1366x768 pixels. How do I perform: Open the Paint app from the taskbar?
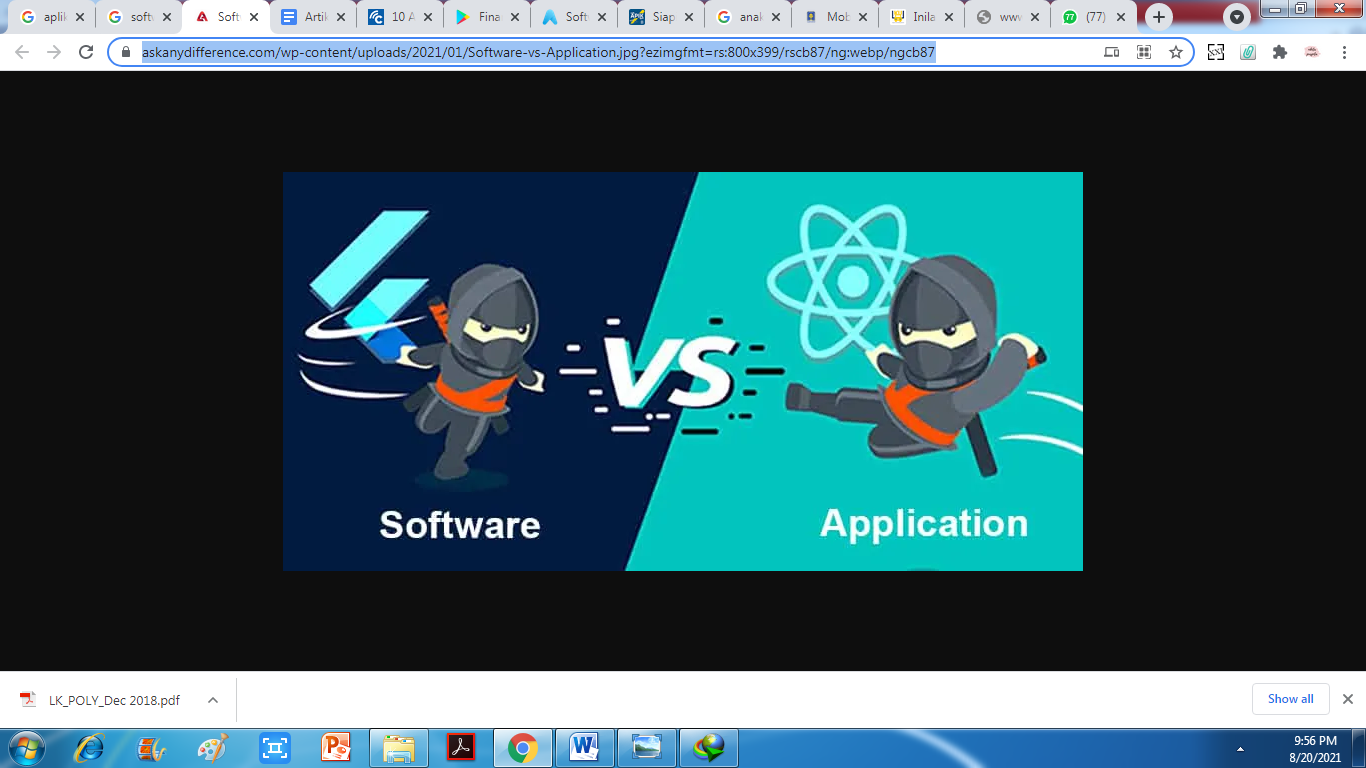point(213,748)
